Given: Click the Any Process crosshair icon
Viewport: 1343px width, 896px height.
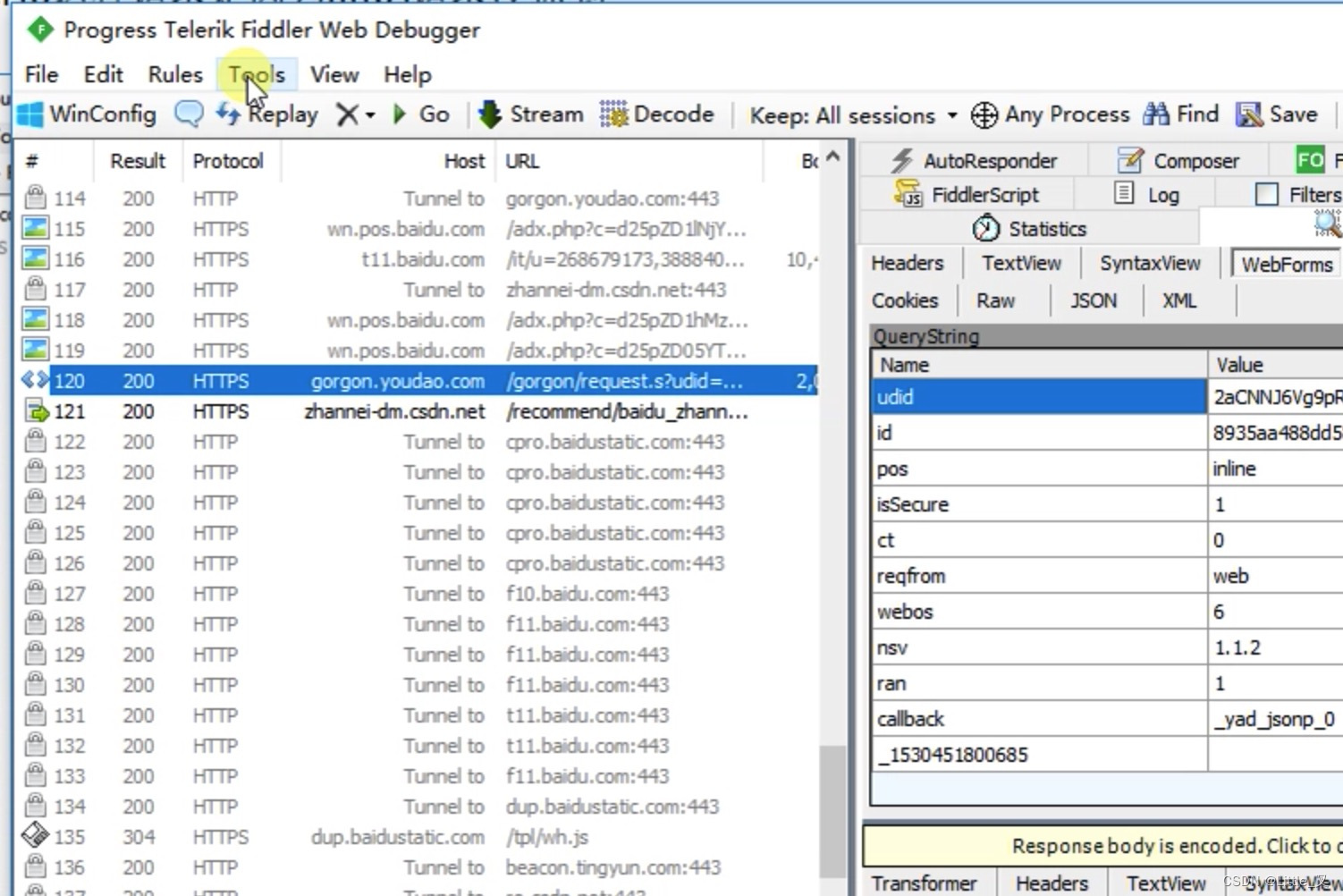Looking at the screenshot, I should coord(984,114).
